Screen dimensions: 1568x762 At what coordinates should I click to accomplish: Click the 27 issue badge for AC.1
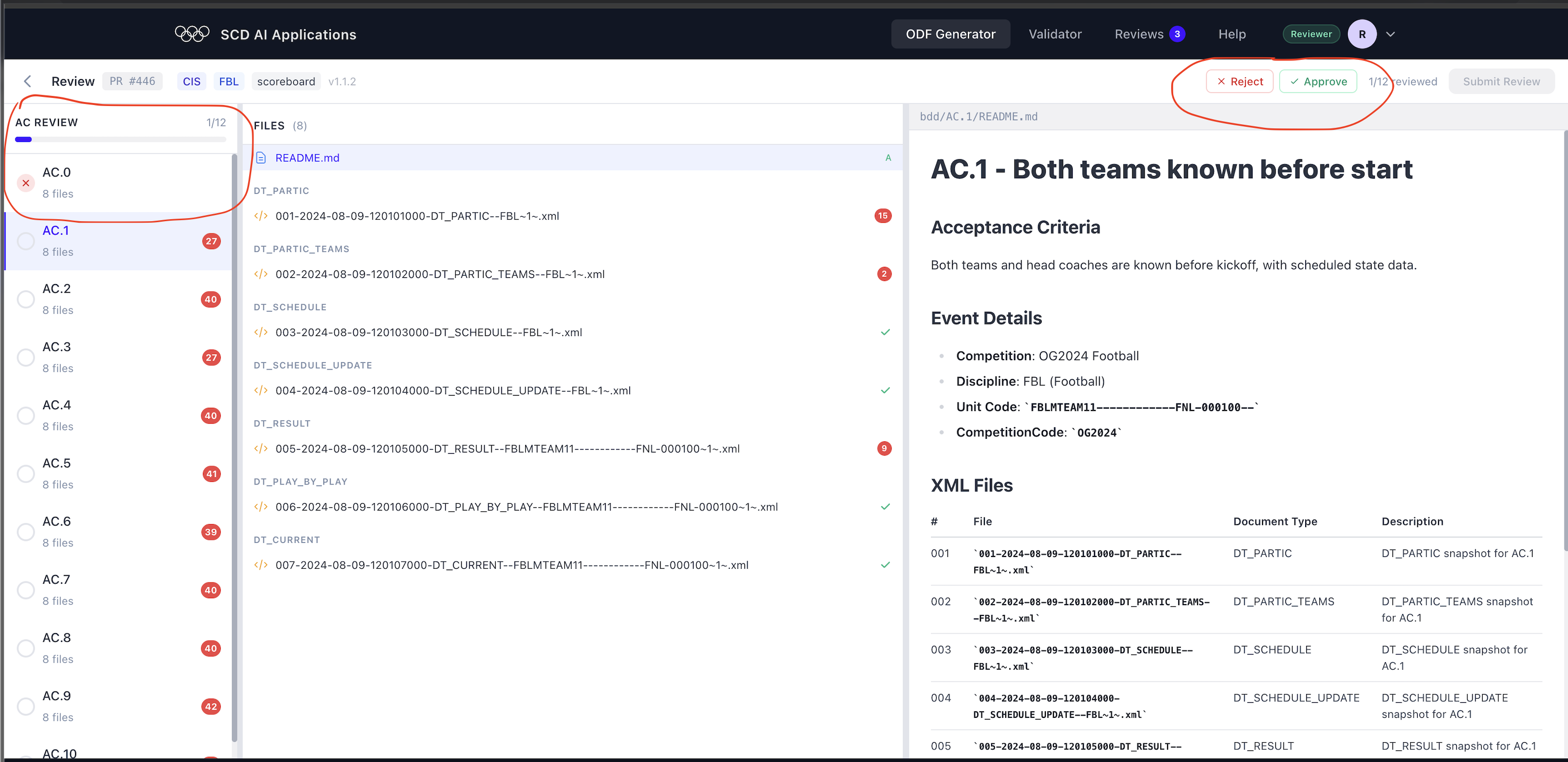[211, 241]
